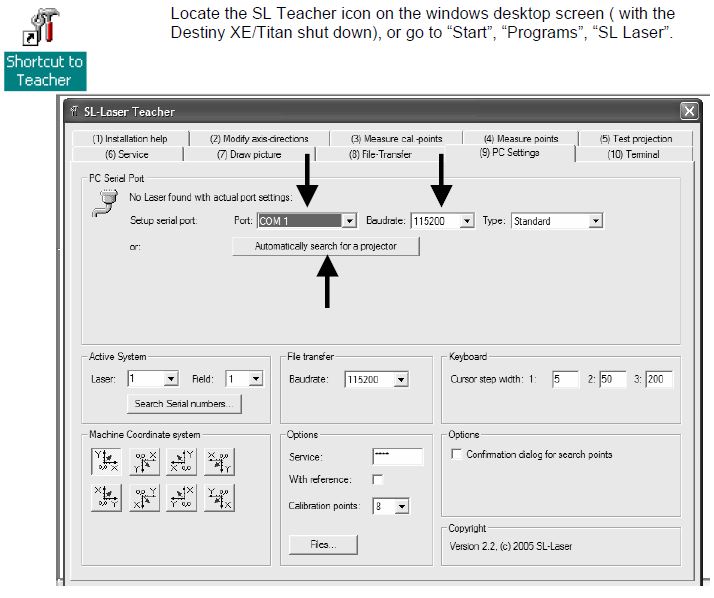The height and width of the screenshot is (598, 714).
Task: Click Automatically search for a projector
Action: pyautogui.click(x=325, y=246)
